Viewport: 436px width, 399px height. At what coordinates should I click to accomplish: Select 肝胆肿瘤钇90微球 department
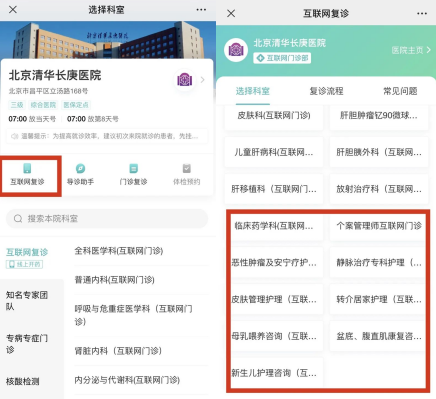point(379,116)
